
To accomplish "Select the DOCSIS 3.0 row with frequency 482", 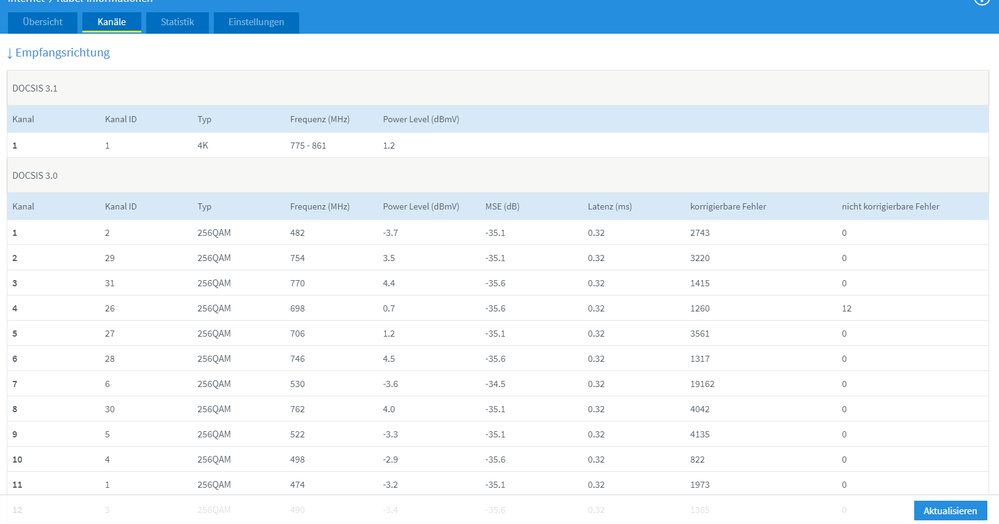I will pos(498,233).
